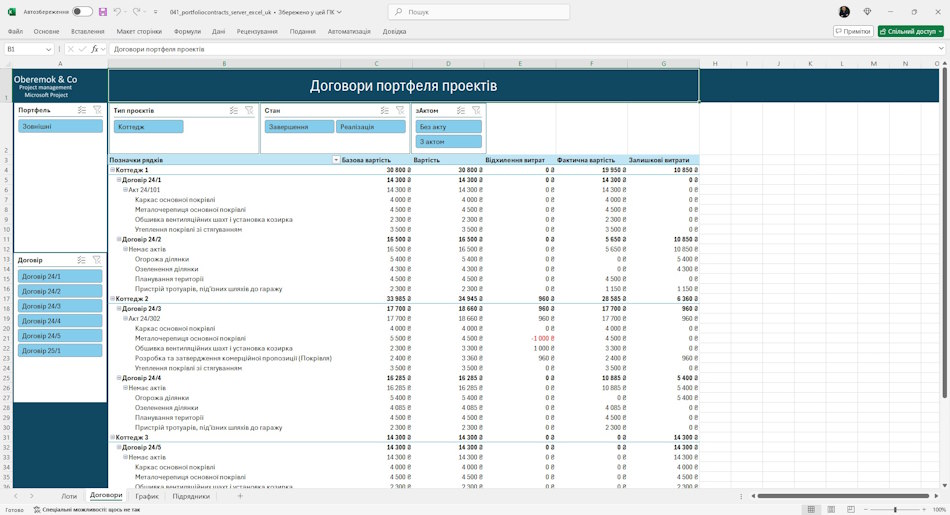Switch to Page Layout view

point(831,510)
